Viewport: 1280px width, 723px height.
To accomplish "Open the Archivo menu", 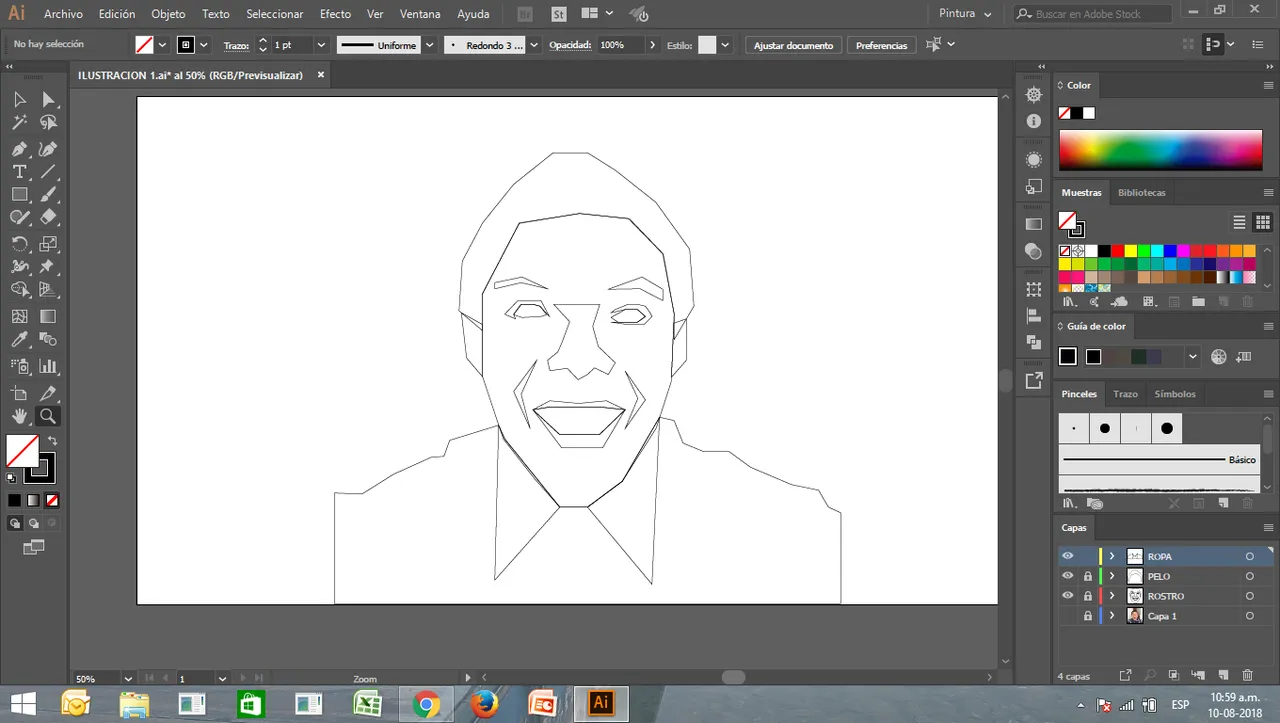I will pos(63,14).
